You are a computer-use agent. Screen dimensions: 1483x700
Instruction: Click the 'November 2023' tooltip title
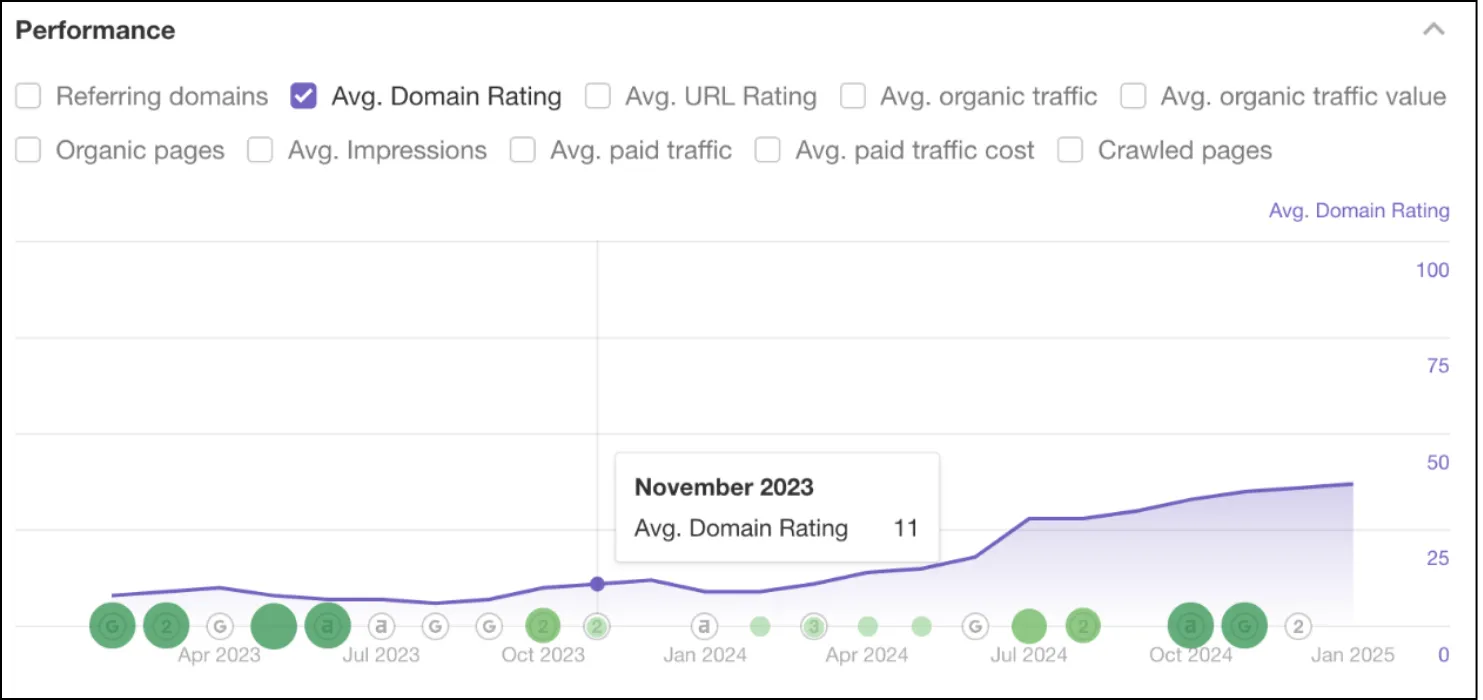coord(724,488)
